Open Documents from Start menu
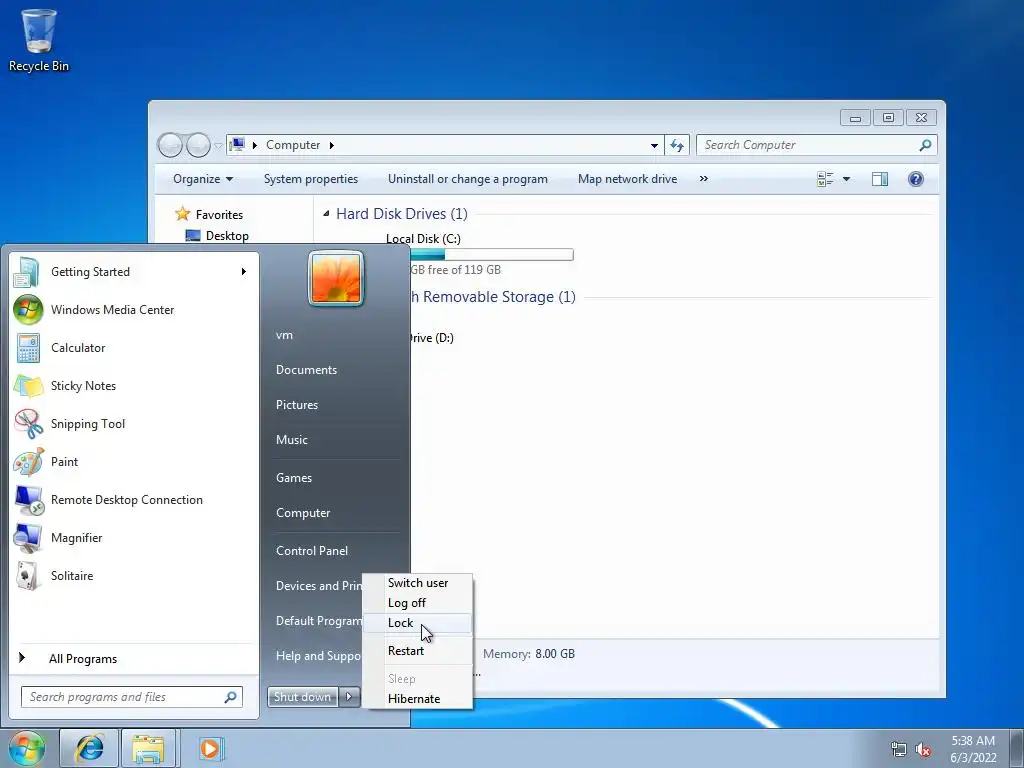 (x=306, y=370)
